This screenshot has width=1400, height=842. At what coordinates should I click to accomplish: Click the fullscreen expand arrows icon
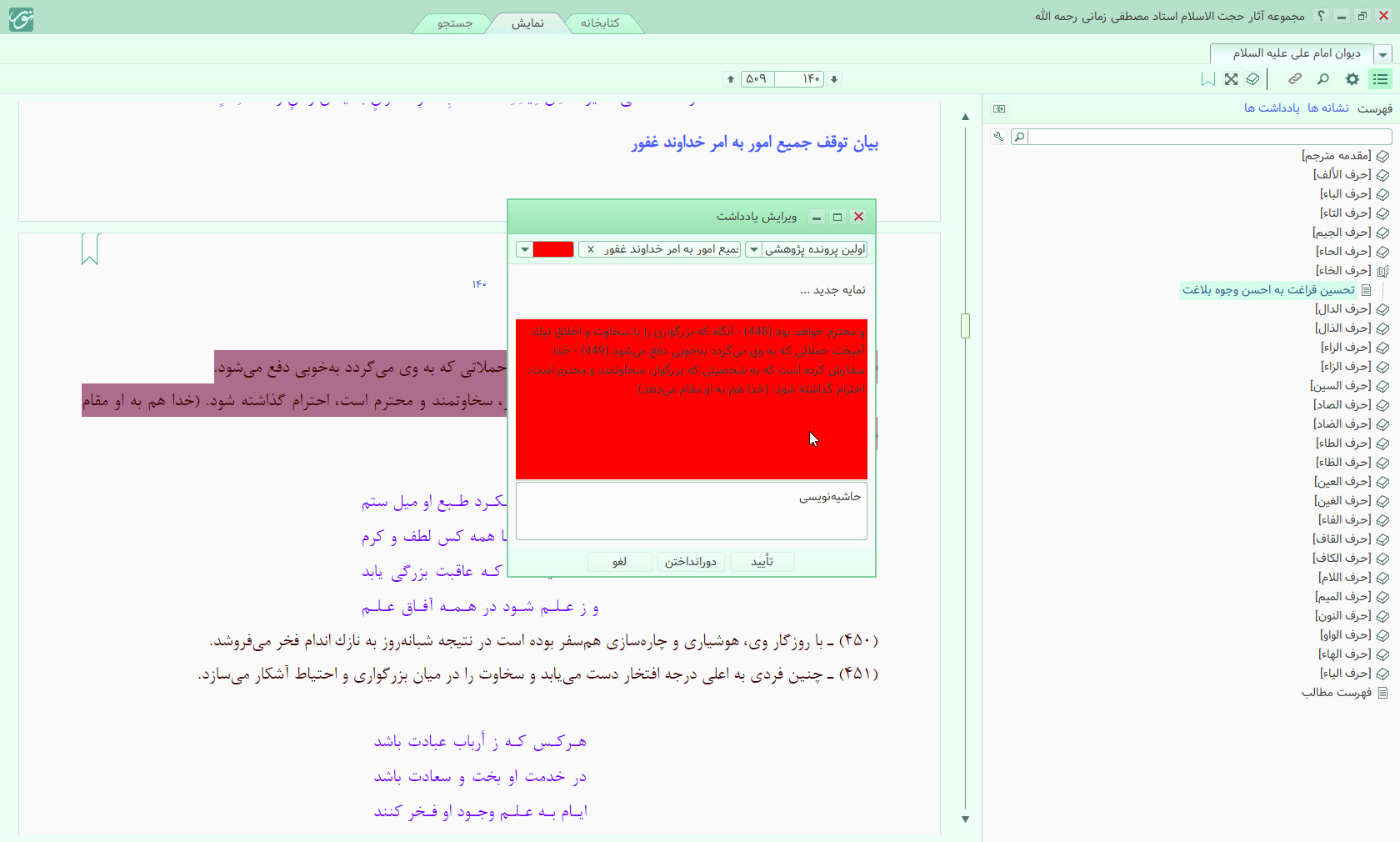[x=1231, y=79]
